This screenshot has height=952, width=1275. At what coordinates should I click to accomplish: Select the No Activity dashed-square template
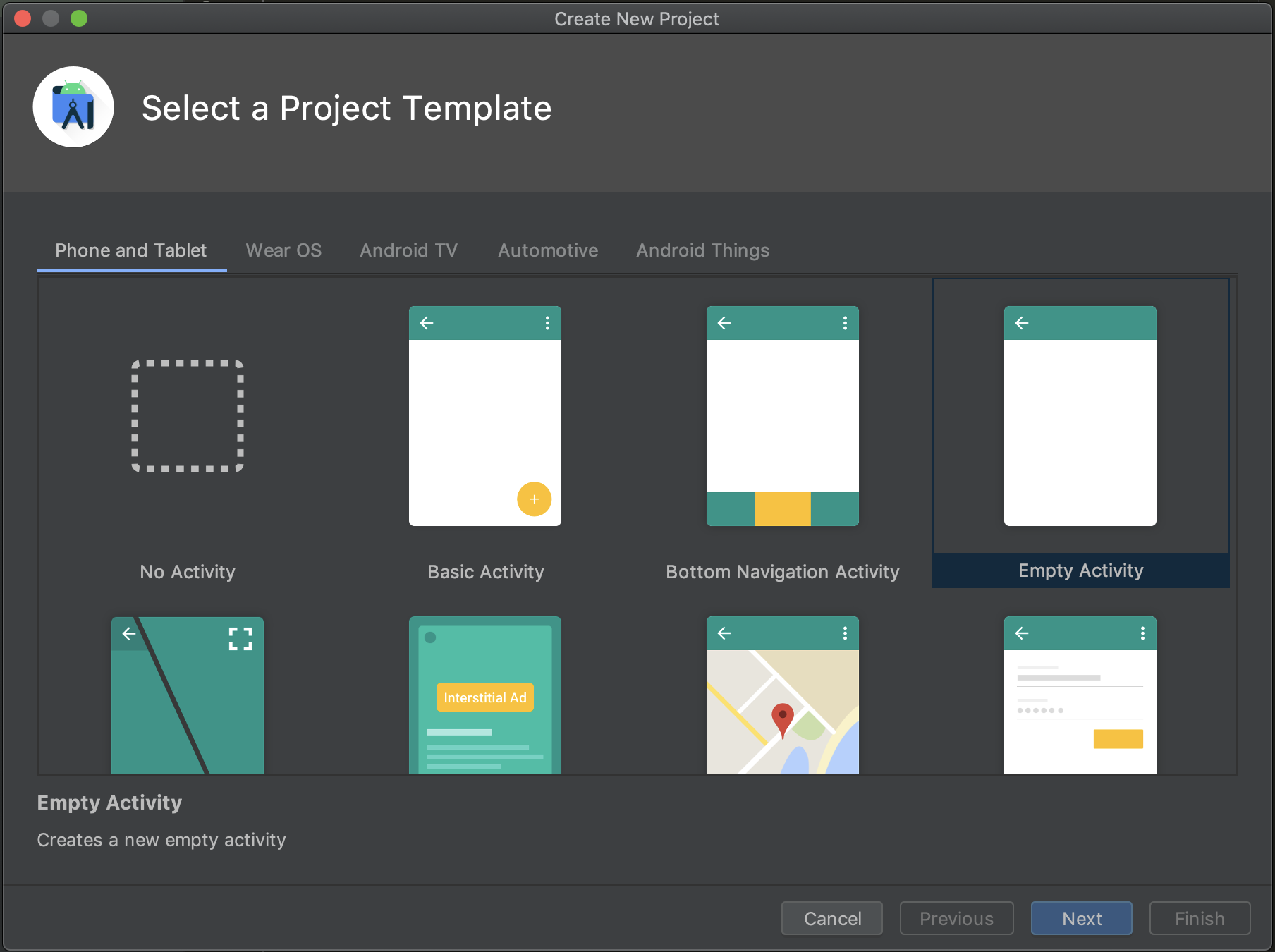pos(188,416)
